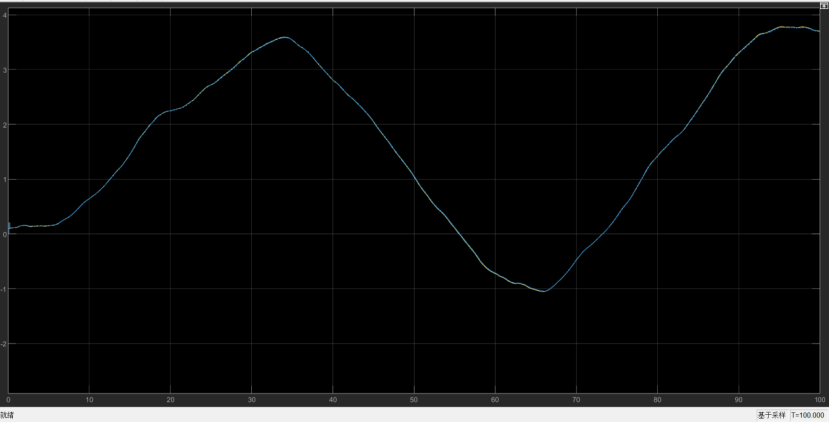Click the y-axis tick label 4
Viewport: 829px width, 422px height.
point(5,15)
